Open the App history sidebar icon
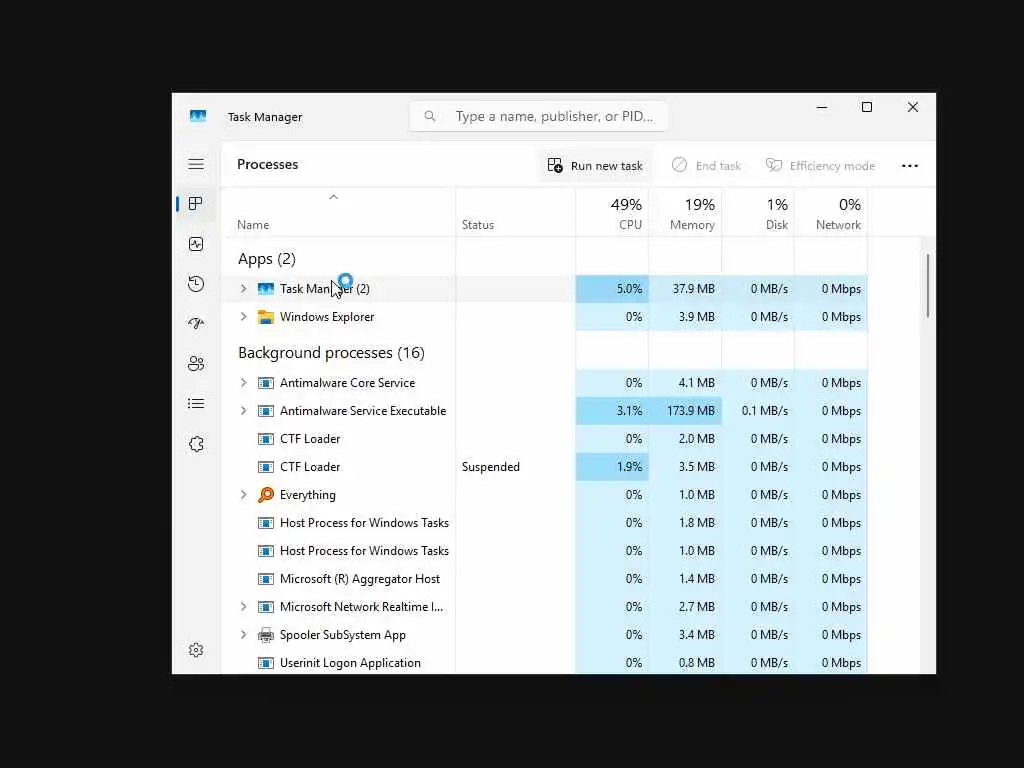The height and width of the screenshot is (768, 1024). 196,284
